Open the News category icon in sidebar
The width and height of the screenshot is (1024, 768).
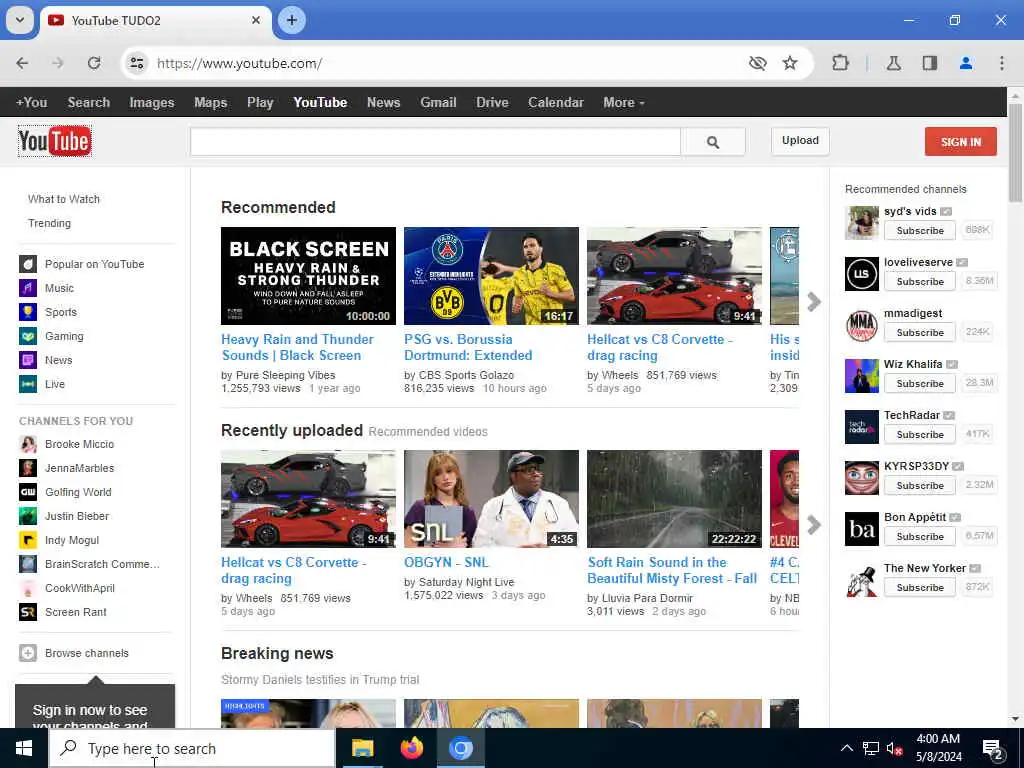[x=28, y=360]
